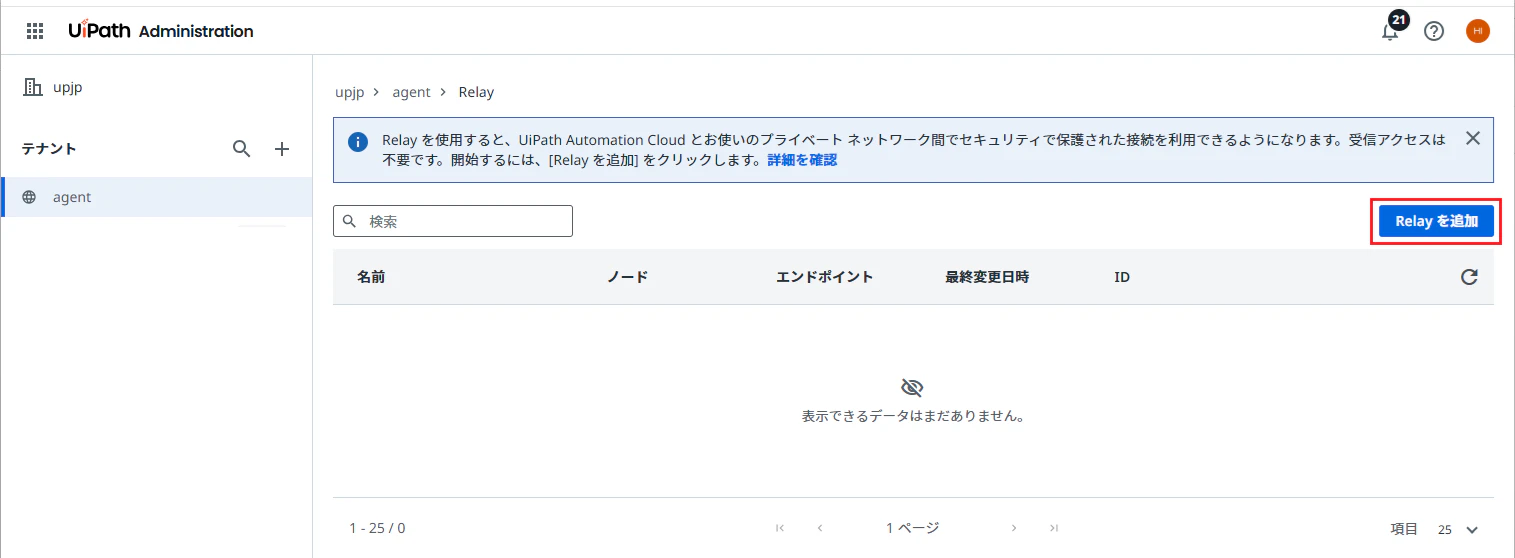The image size is (1515, 558).
Task: Click the hidden-eye no data icon
Action: tap(912, 388)
